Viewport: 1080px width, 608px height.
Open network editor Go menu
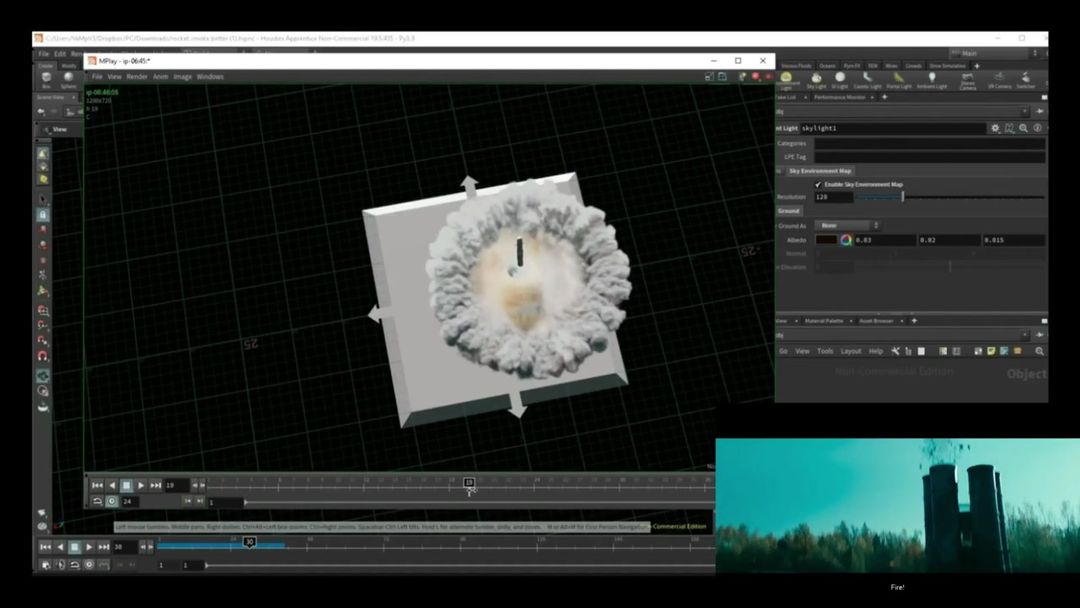(783, 351)
